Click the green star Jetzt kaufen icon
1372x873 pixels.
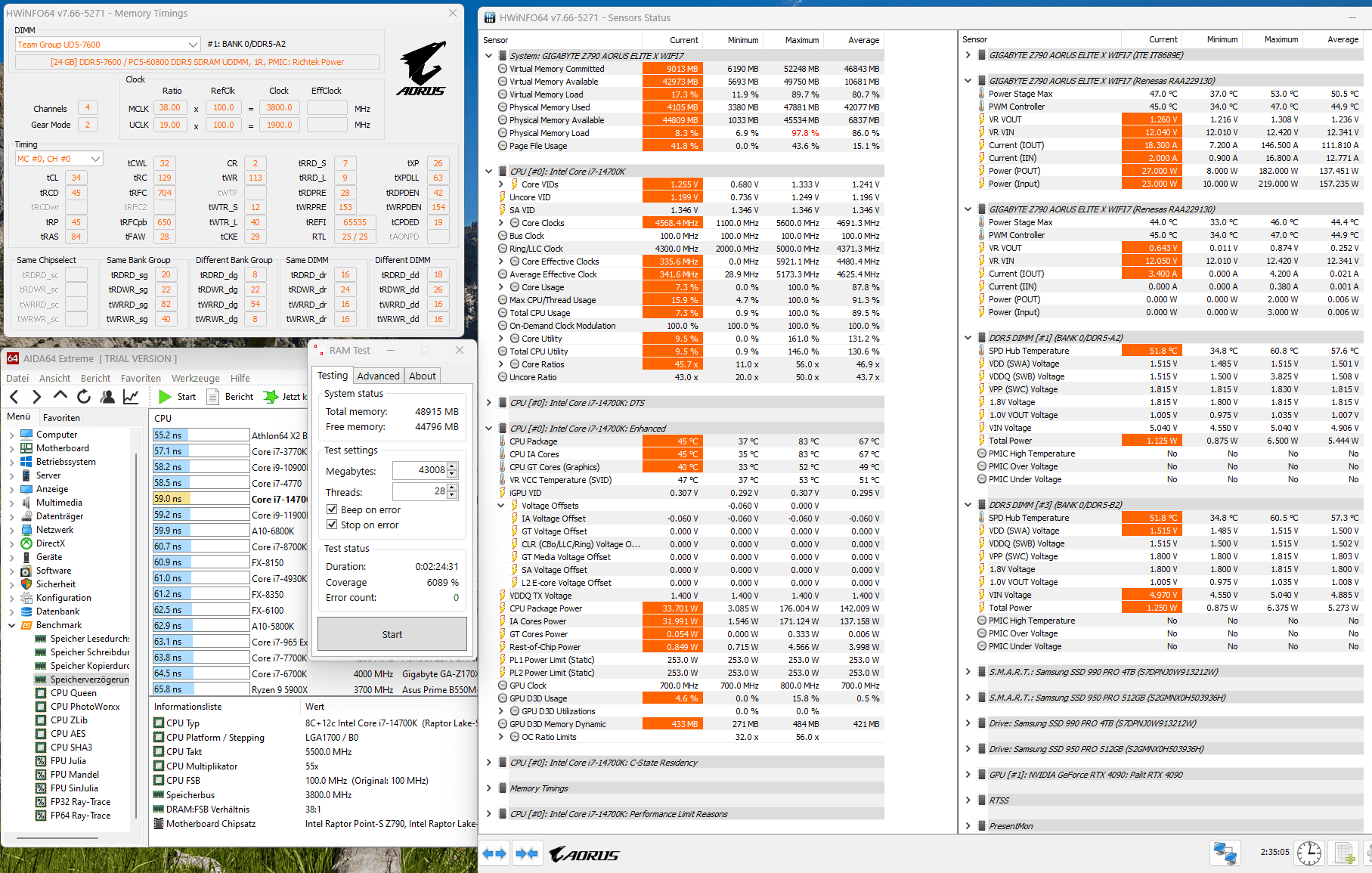[270, 397]
